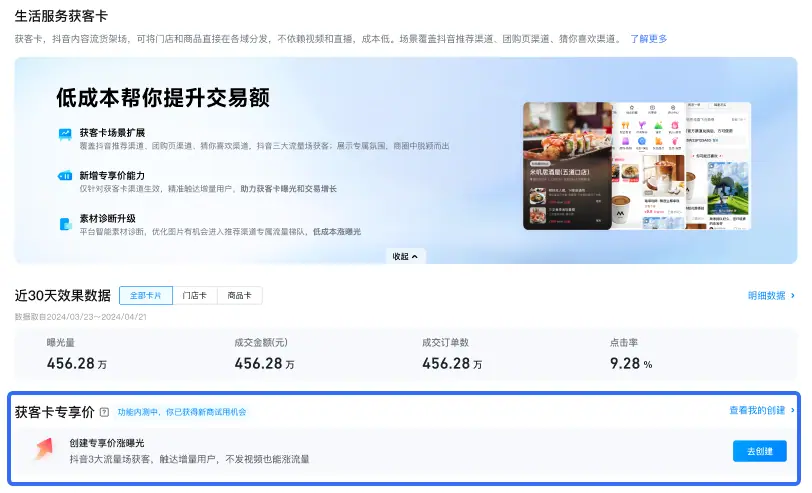Switch to the 门店卡 tab
The image size is (812, 493).
pyautogui.click(x=195, y=295)
